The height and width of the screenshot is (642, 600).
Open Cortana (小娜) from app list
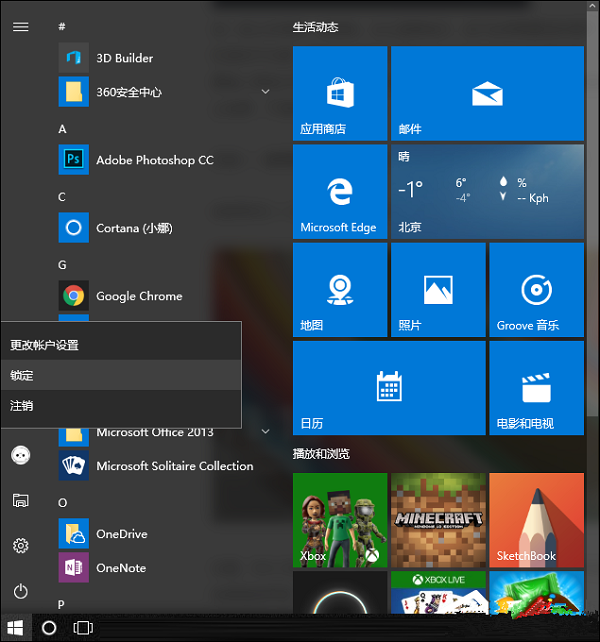[x=134, y=228]
